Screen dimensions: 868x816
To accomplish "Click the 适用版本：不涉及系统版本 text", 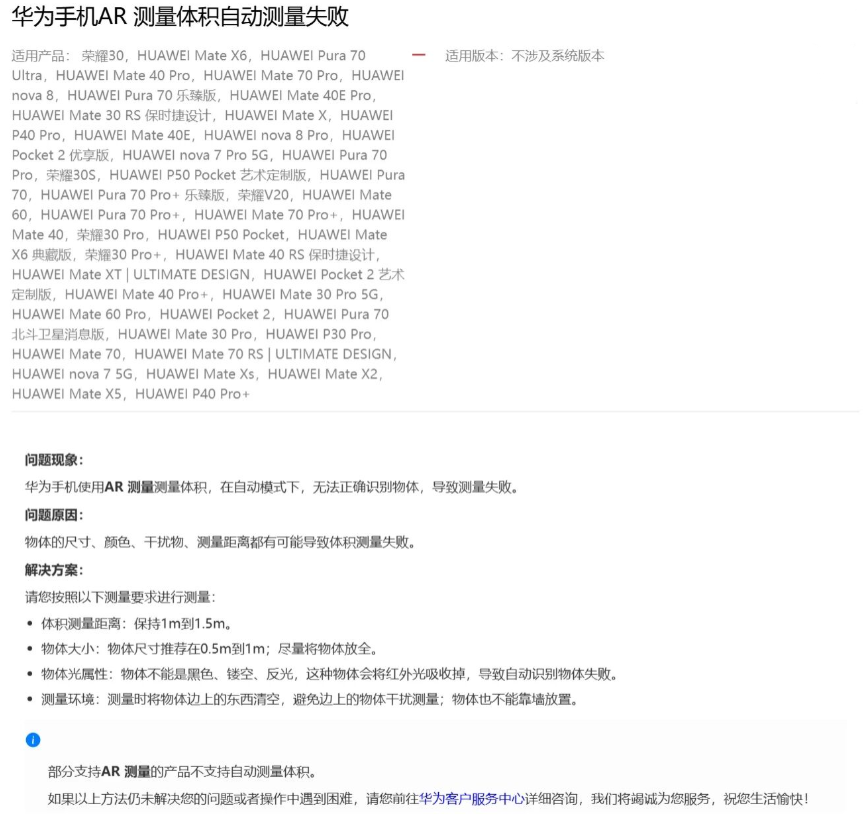I will tap(524, 55).
